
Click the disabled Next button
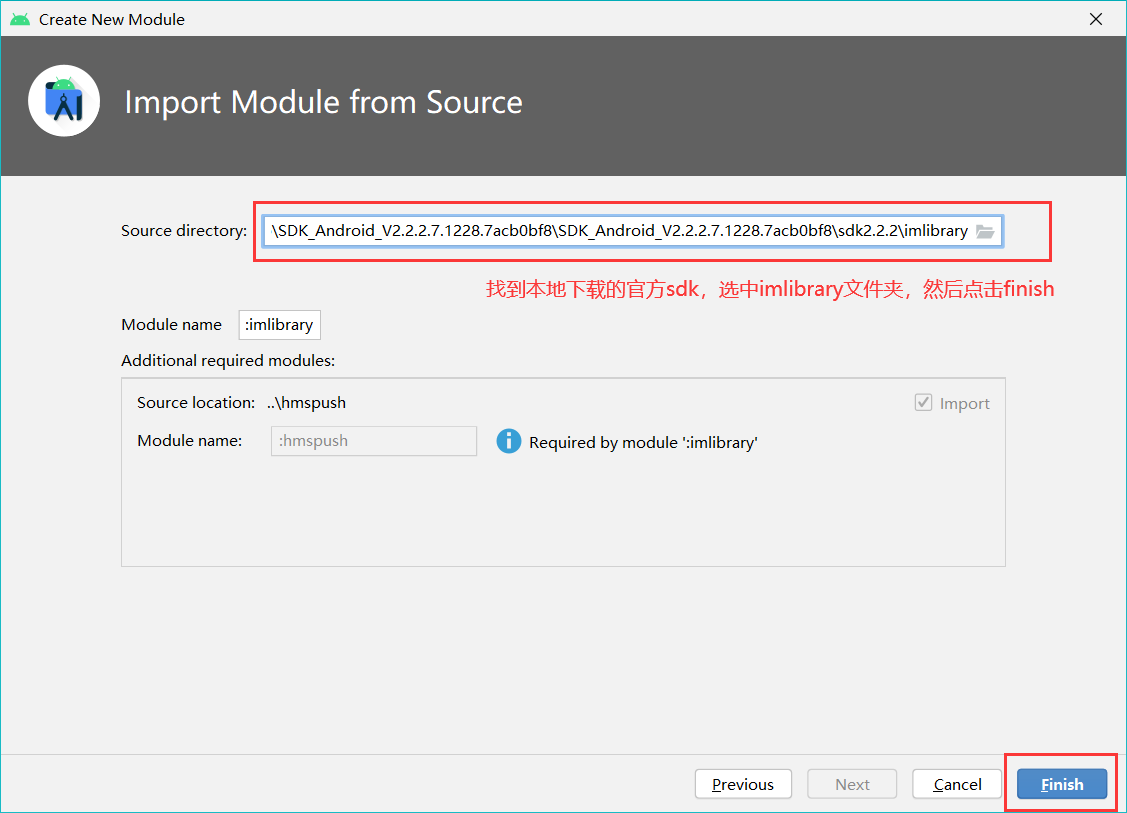(x=852, y=784)
